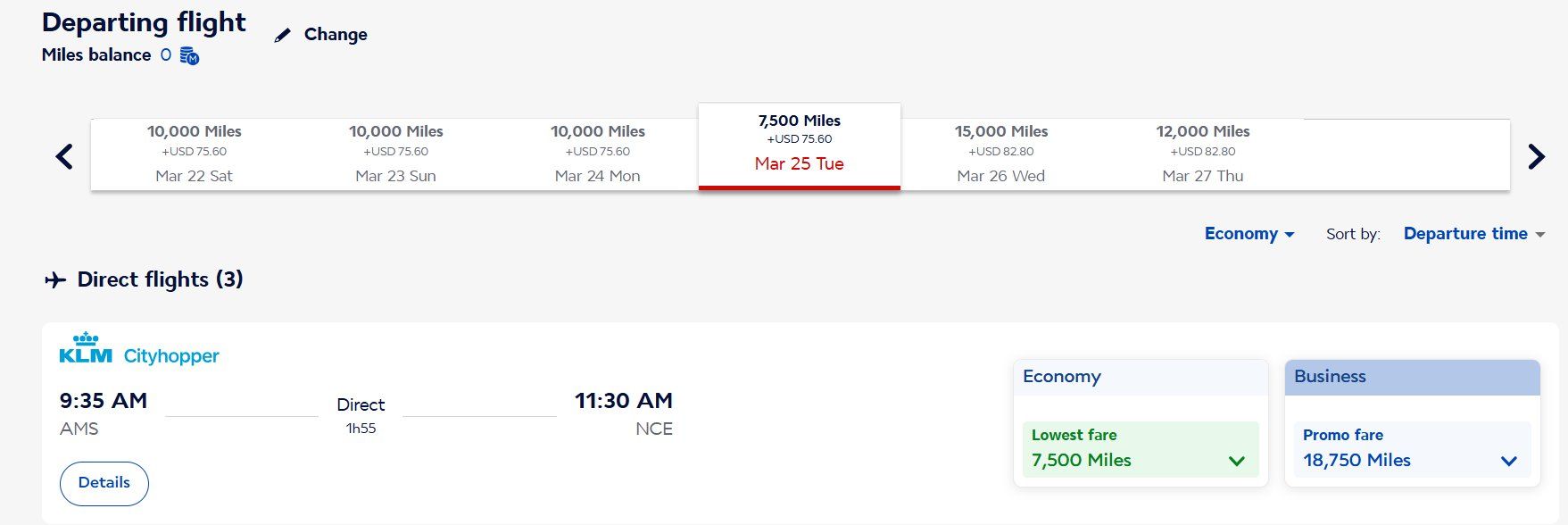Choose the 18,750 Miles Promo fare
This screenshot has height=525, width=1568.
click(1412, 449)
